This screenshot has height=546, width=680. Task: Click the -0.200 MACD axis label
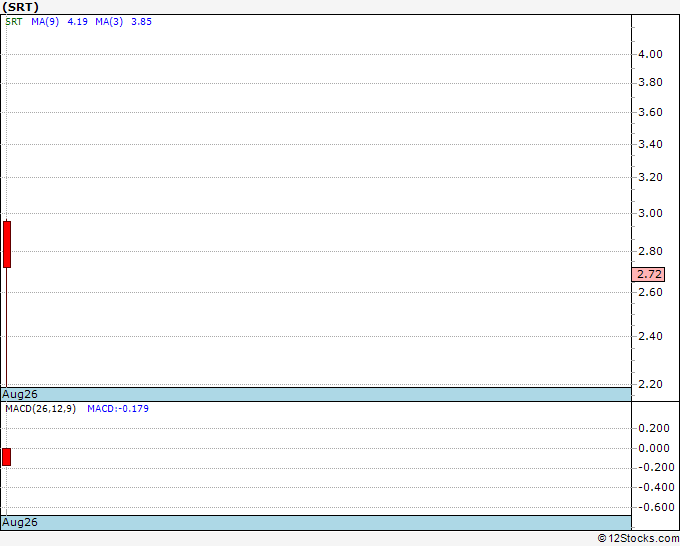656,468
